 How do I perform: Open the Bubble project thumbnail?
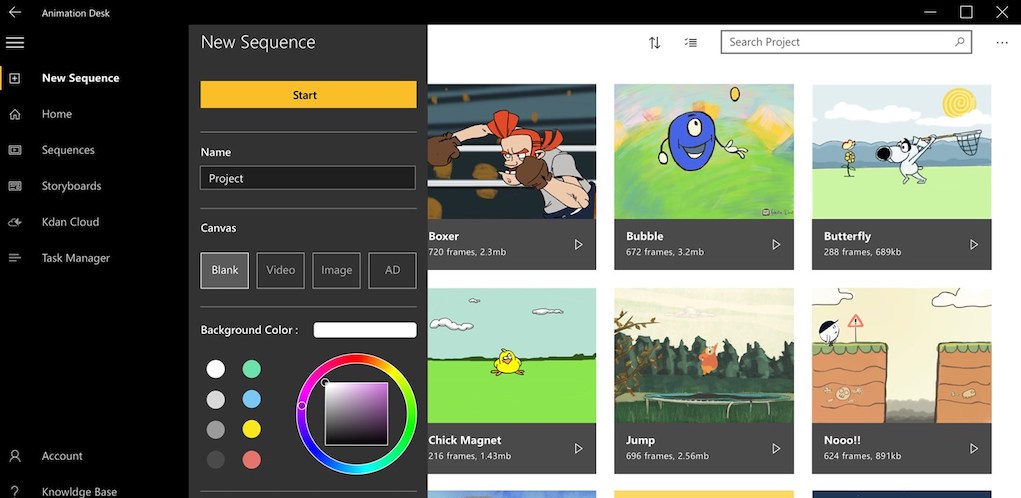click(704, 152)
